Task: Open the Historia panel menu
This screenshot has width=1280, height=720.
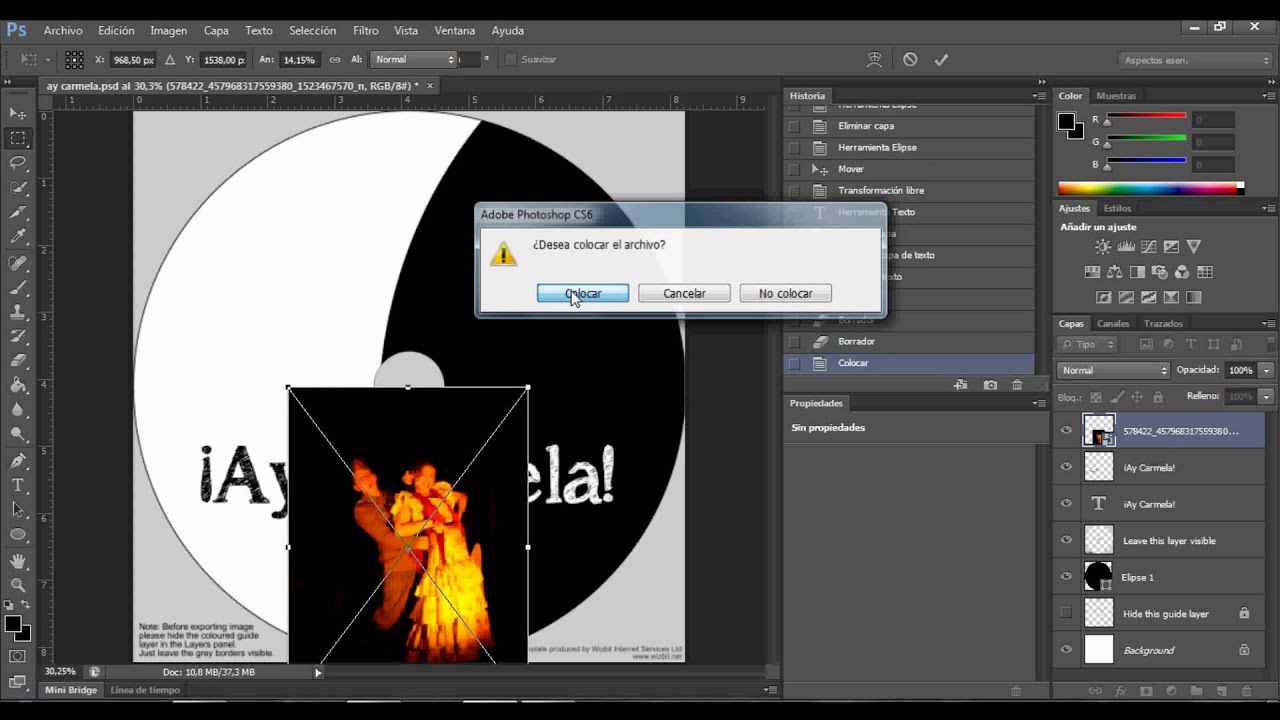Action: 1039,96
